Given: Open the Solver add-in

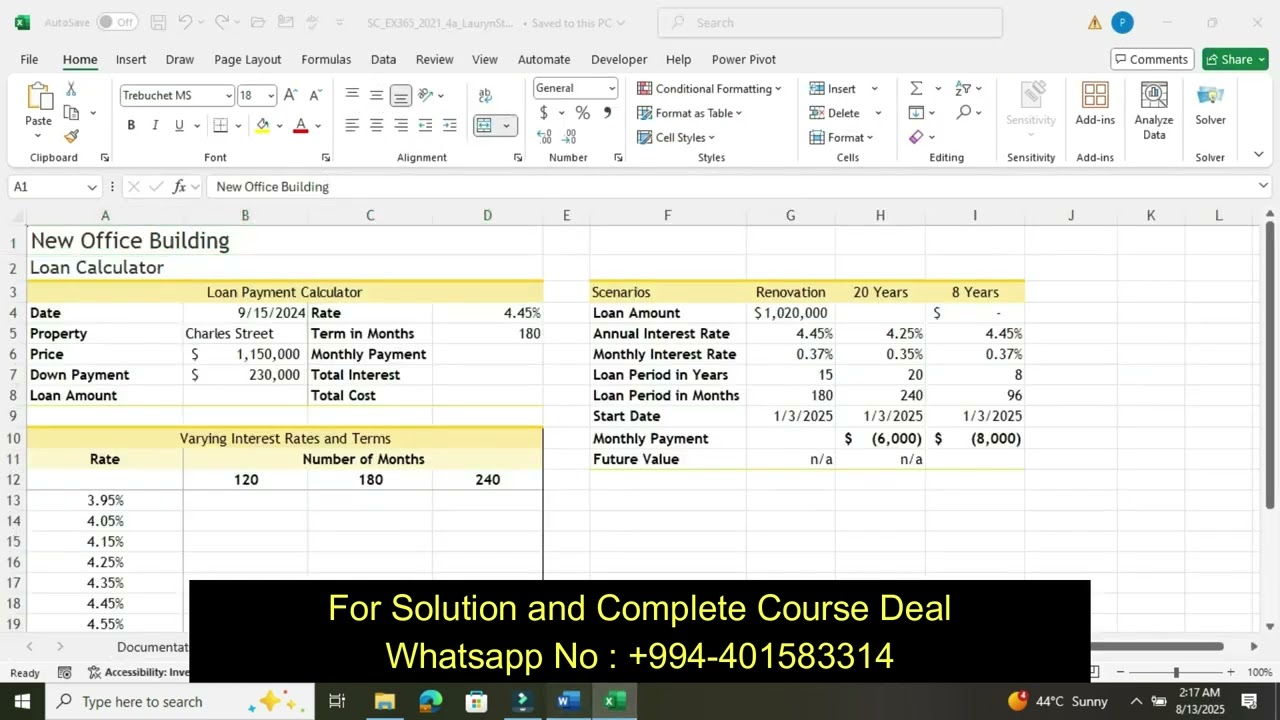Looking at the screenshot, I should click(x=1210, y=104).
